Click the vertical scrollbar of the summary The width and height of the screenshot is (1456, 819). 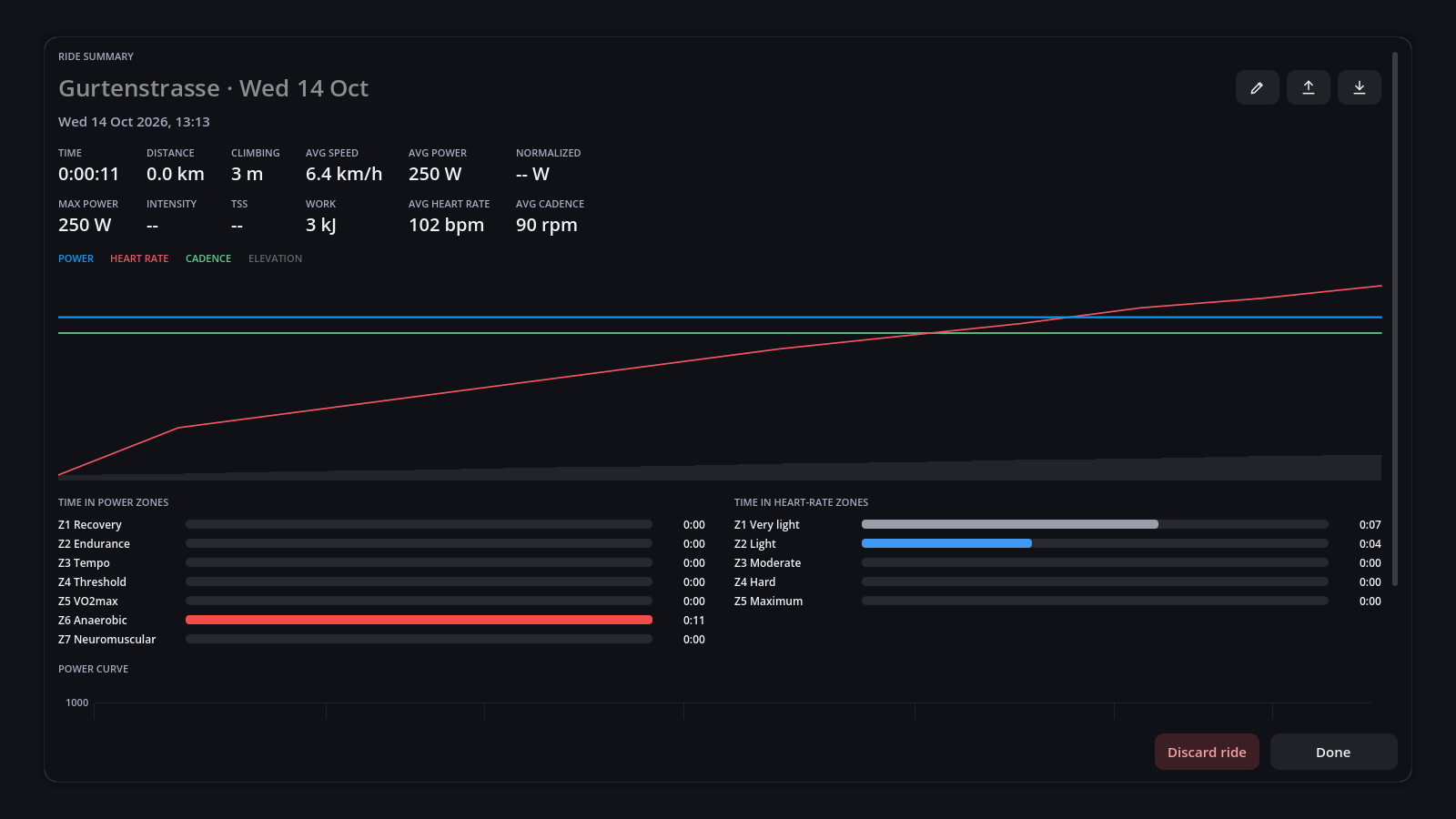[1394, 318]
